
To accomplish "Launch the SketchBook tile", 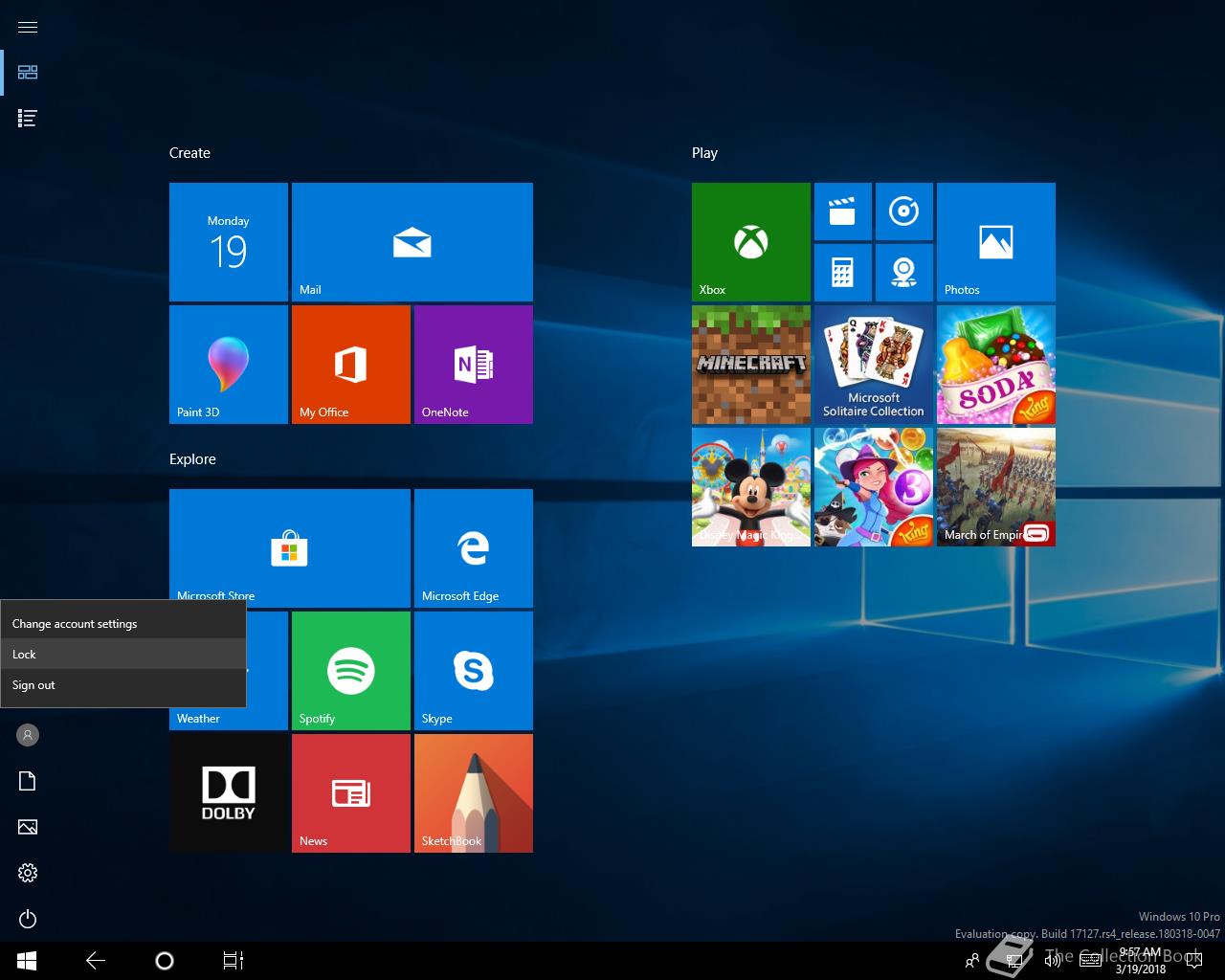I will click(x=474, y=793).
